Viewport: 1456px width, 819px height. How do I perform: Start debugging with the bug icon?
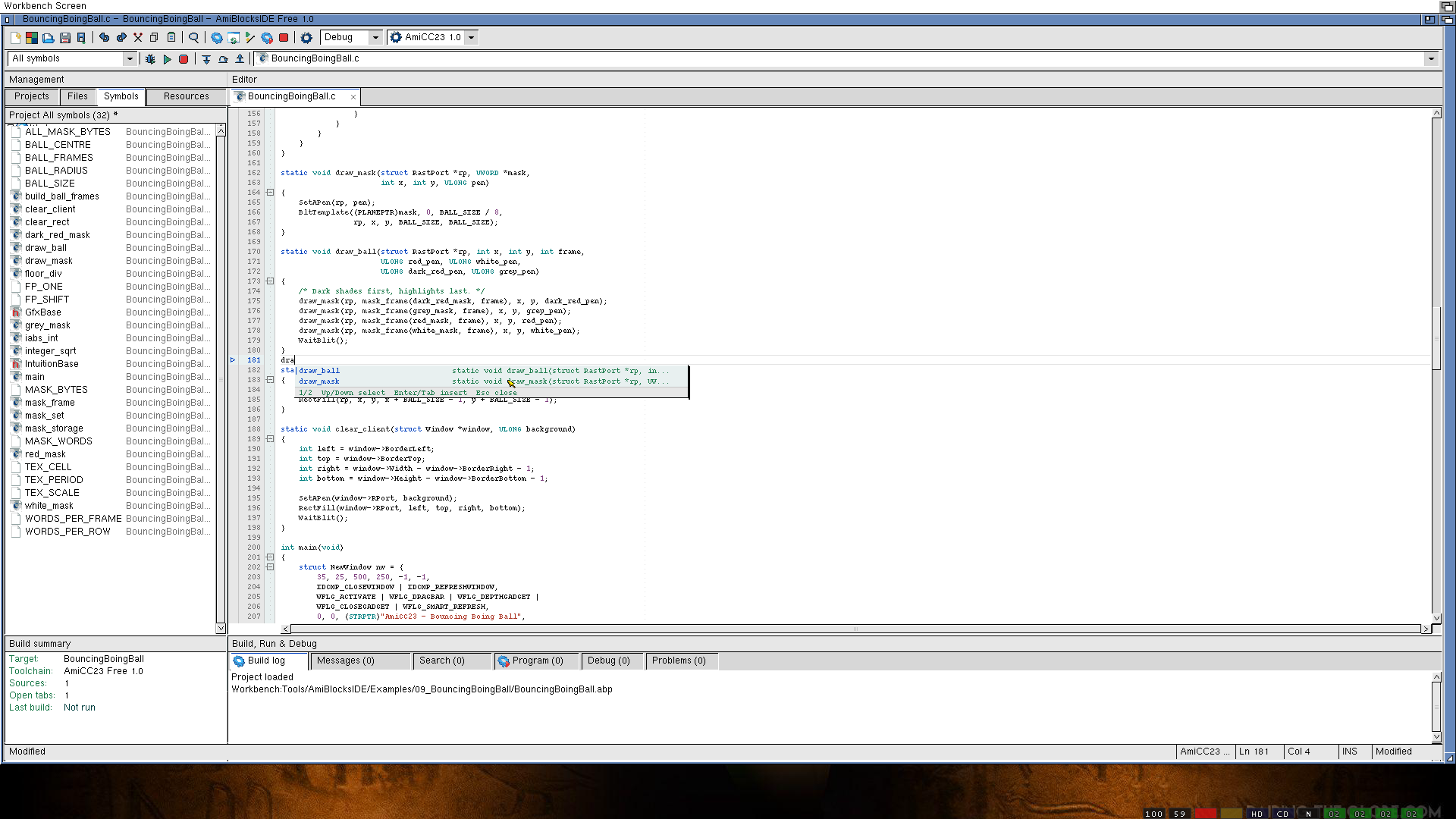pos(150,58)
